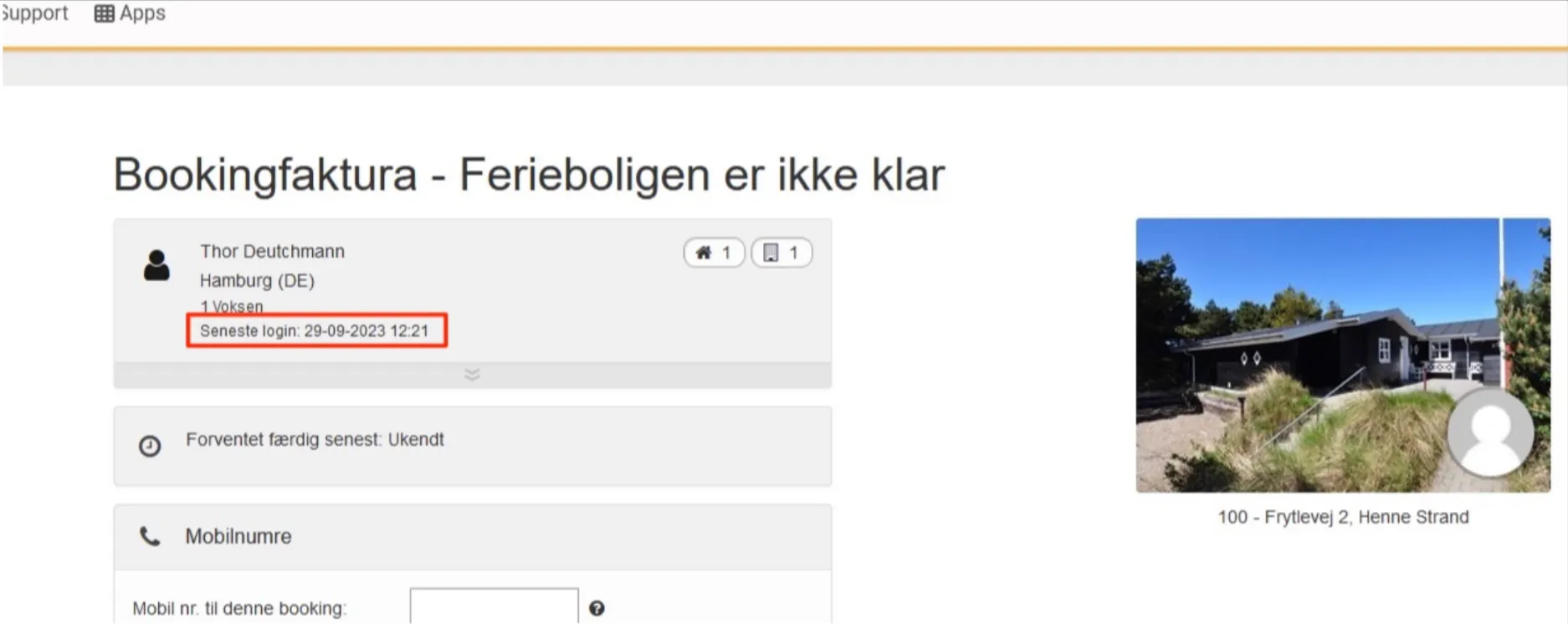Click the house count badge

[x=714, y=253]
